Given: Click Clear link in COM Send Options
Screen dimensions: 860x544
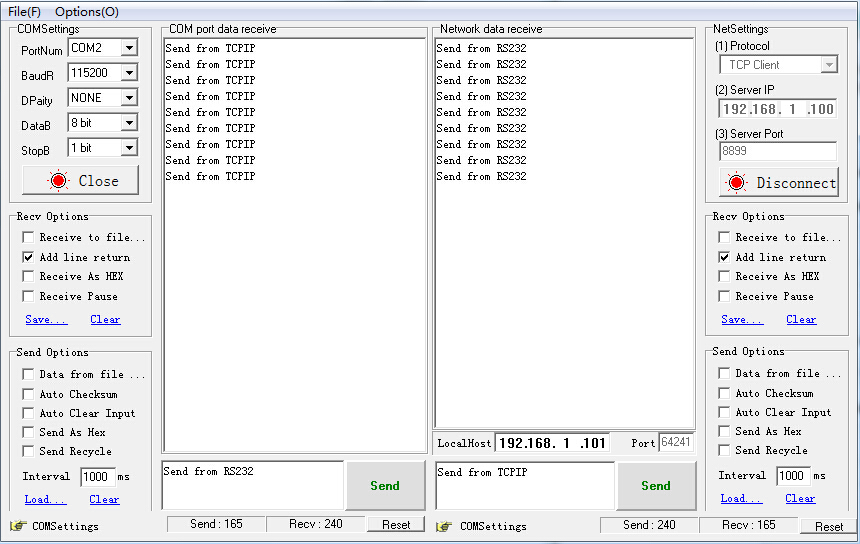Looking at the screenshot, I should [x=104, y=499].
